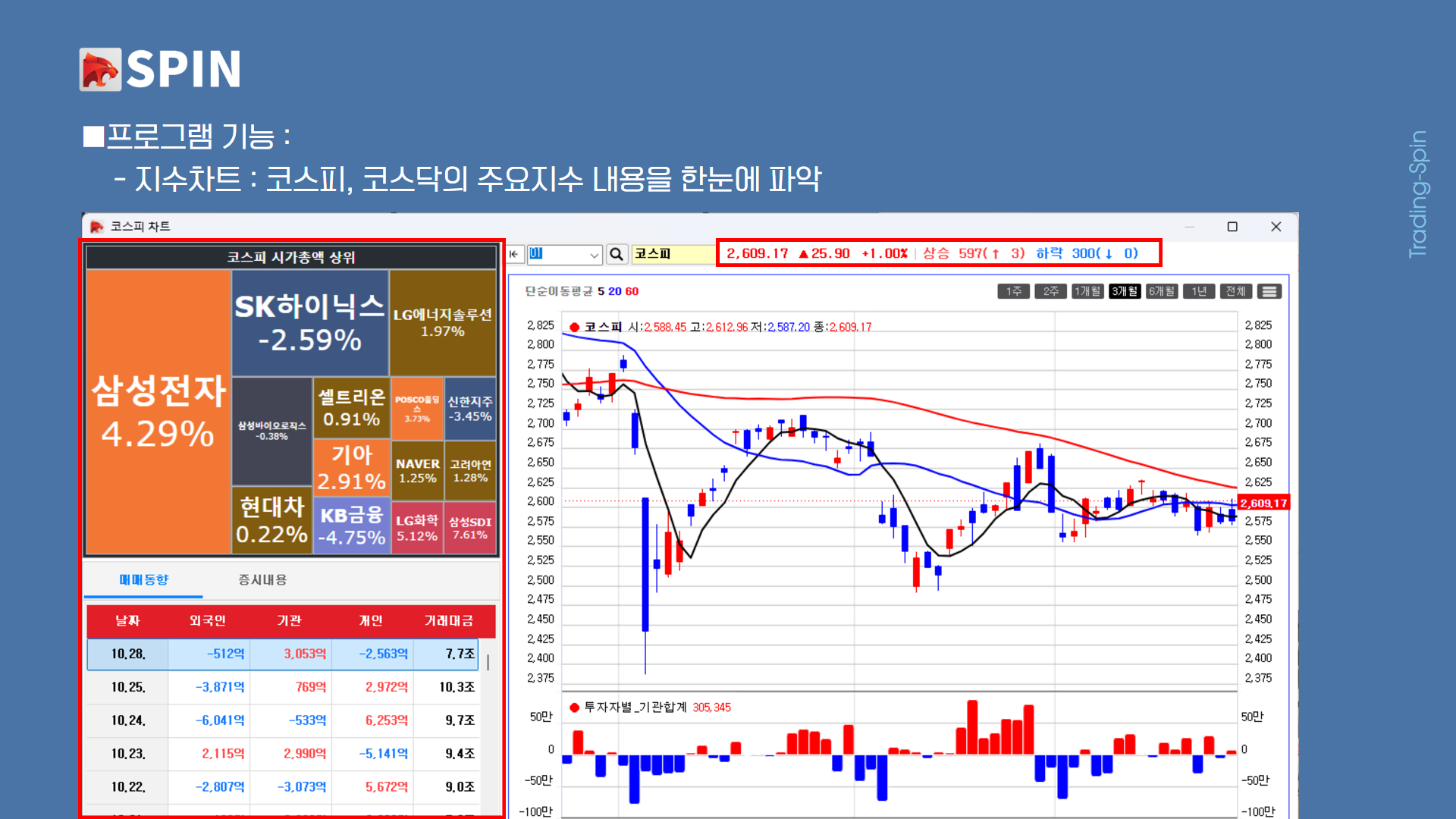Click the 셀트리온 treemap tile
1456x819 pixels.
351,408
